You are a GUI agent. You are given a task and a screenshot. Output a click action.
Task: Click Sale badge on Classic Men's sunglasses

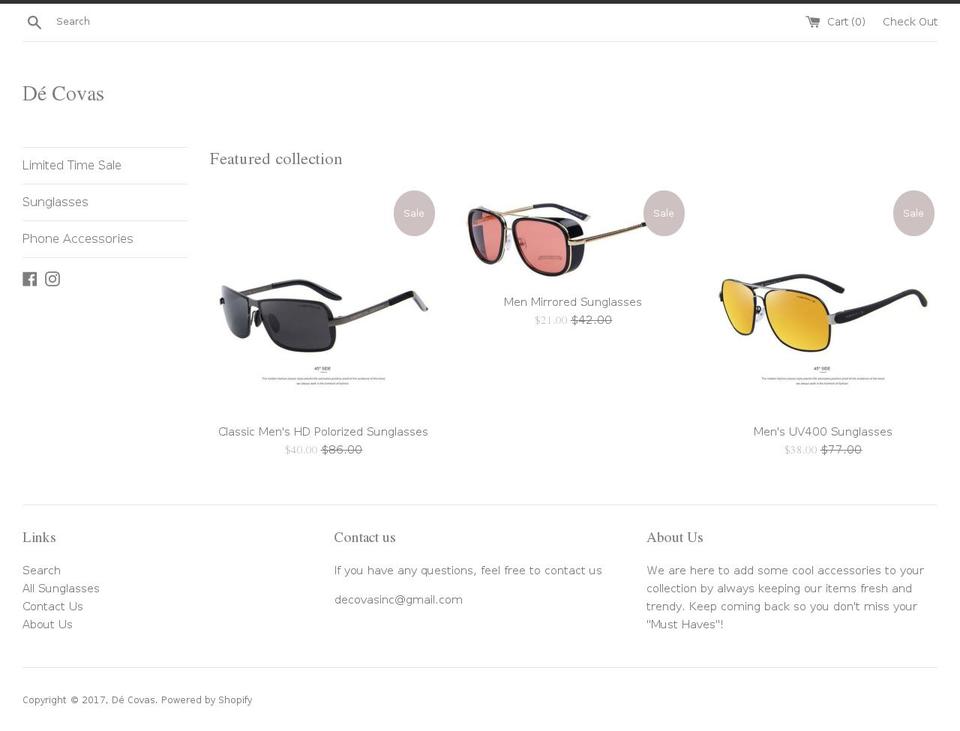click(x=414, y=213)
